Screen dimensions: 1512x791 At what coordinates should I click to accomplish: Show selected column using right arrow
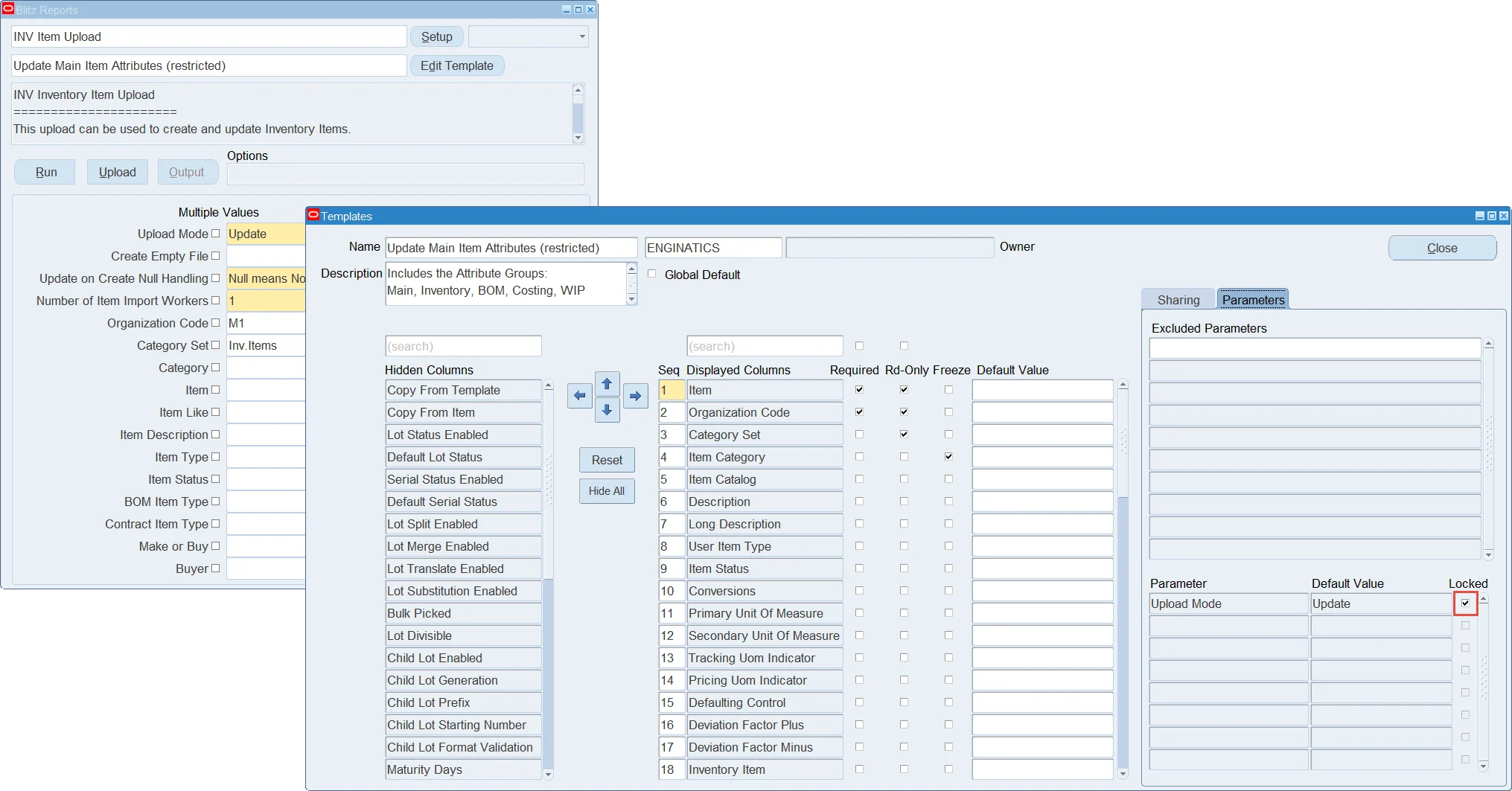pos(635,396)
